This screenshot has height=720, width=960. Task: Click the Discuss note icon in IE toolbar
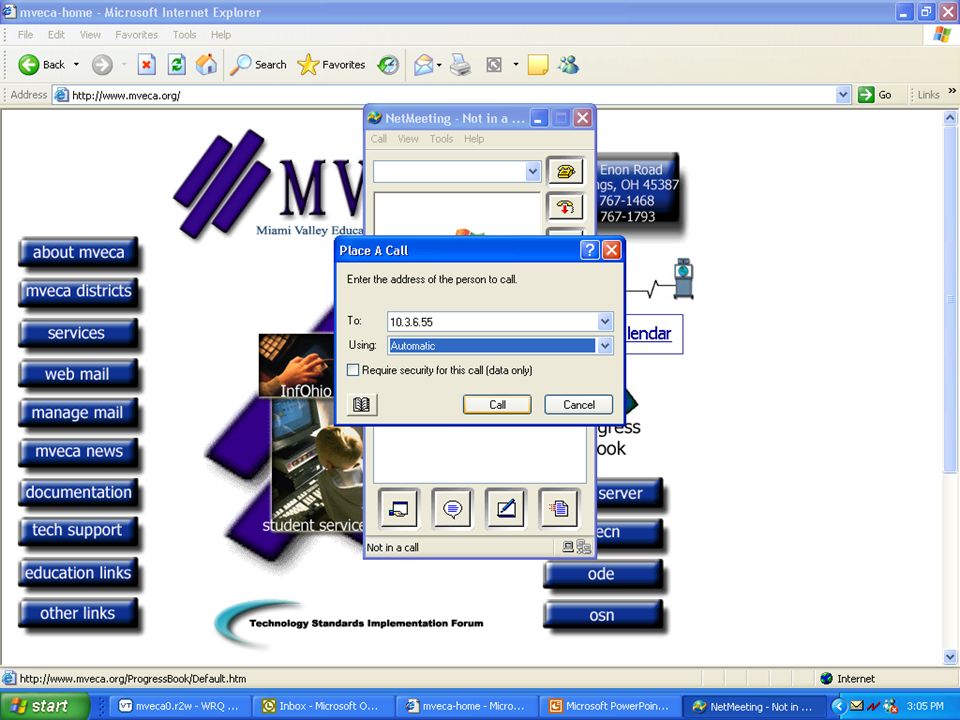click(538, 64)
